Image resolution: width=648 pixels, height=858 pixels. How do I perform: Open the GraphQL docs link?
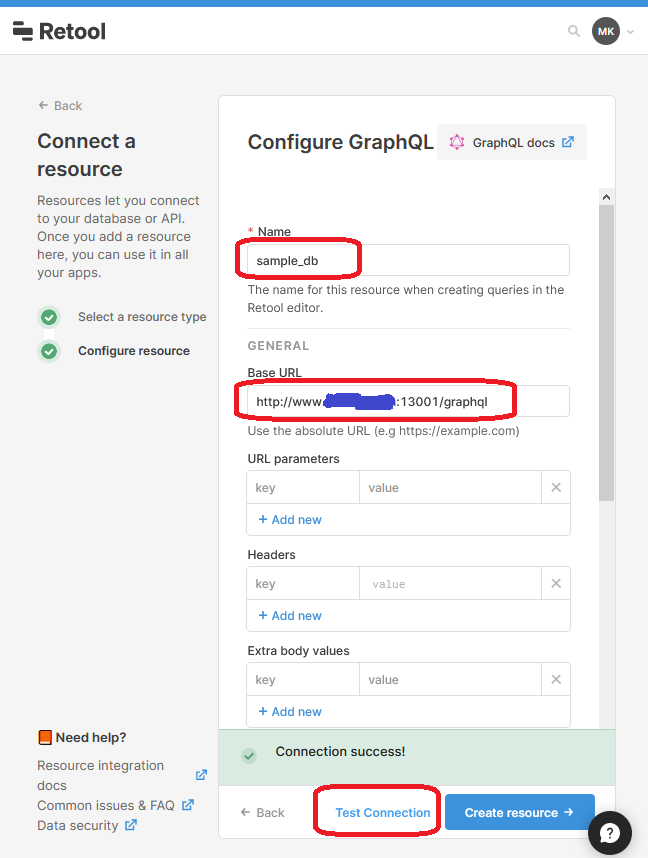coord(512,142)
